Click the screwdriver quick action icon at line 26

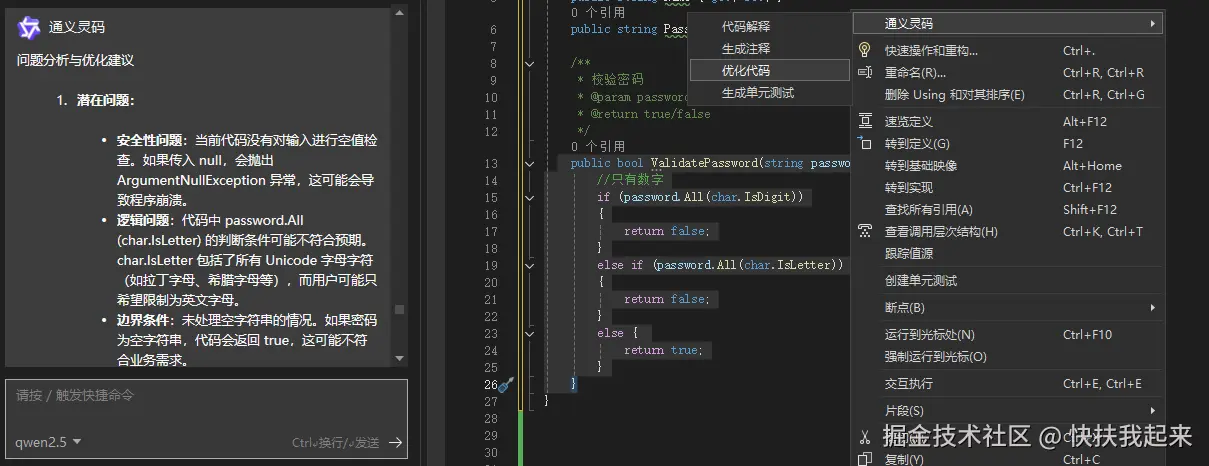click(506, 384)
